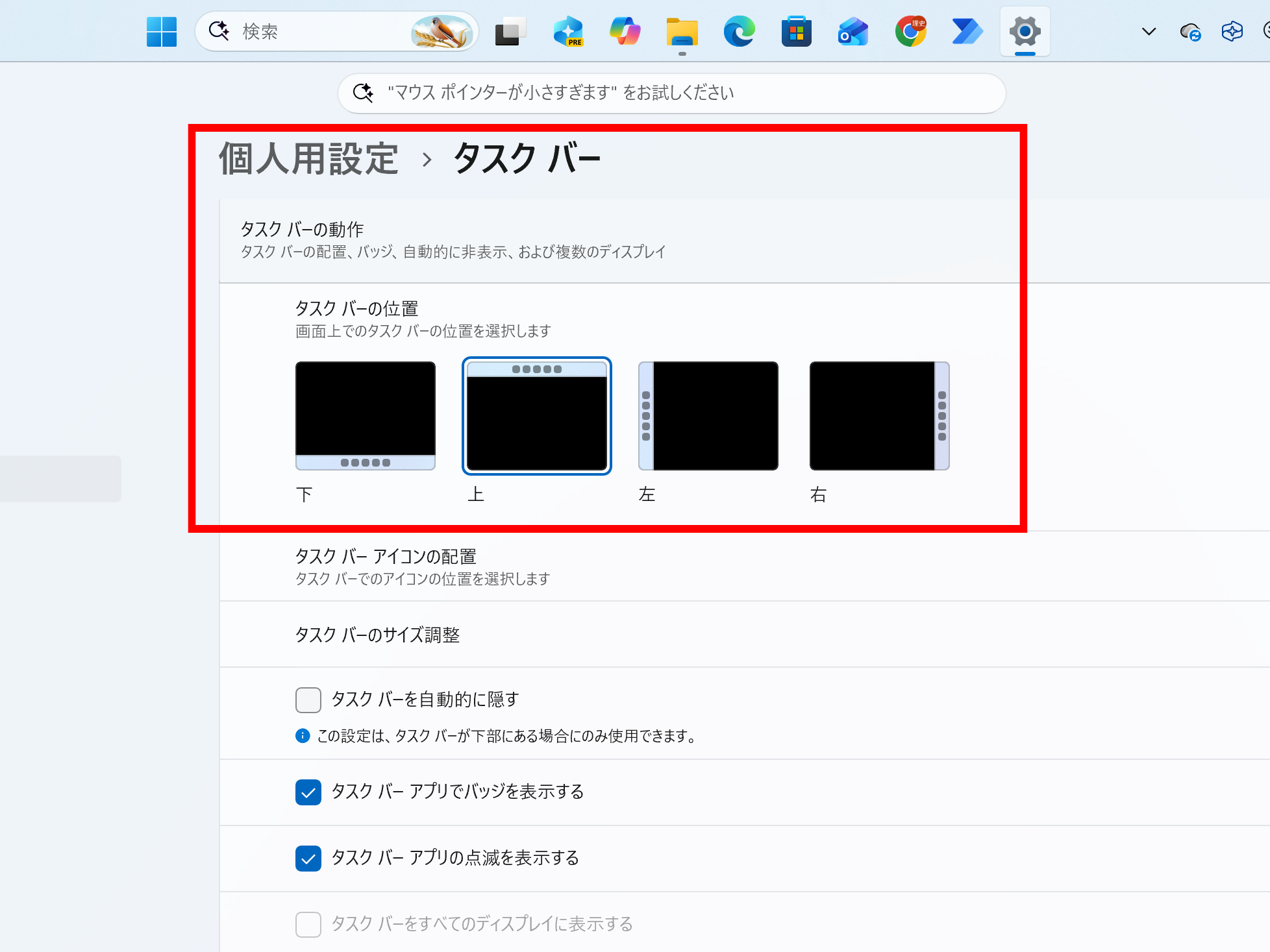Screen dimensions: 1270x952
Task: Open Task View from the taskbar
Action: [x=510, y=32]
